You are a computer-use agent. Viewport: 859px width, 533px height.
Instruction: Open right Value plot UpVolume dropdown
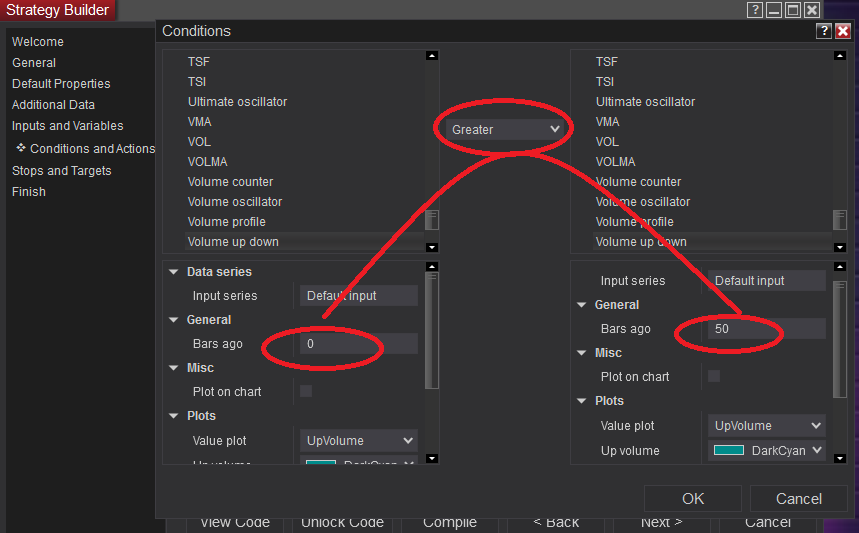point(767,426)
